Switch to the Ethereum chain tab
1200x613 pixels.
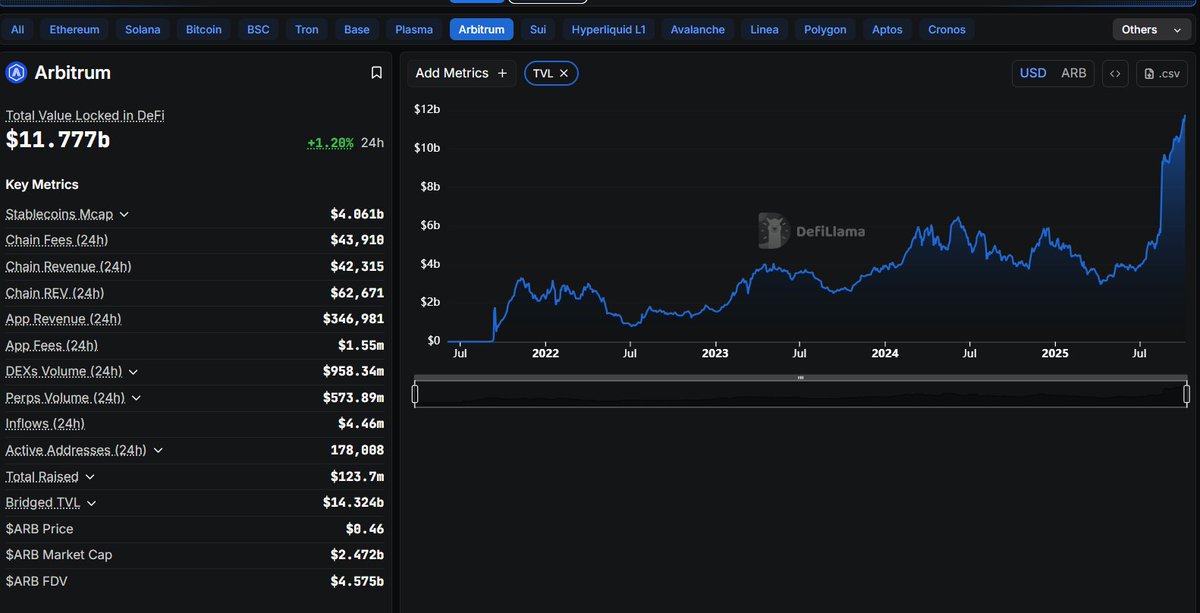click(x=74, y=29)
